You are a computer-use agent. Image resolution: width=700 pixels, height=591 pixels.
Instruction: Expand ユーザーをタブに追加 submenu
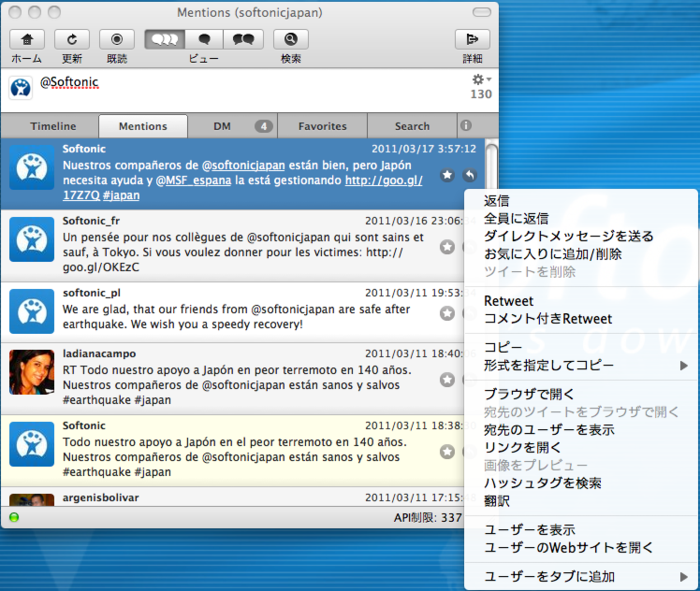581,577
